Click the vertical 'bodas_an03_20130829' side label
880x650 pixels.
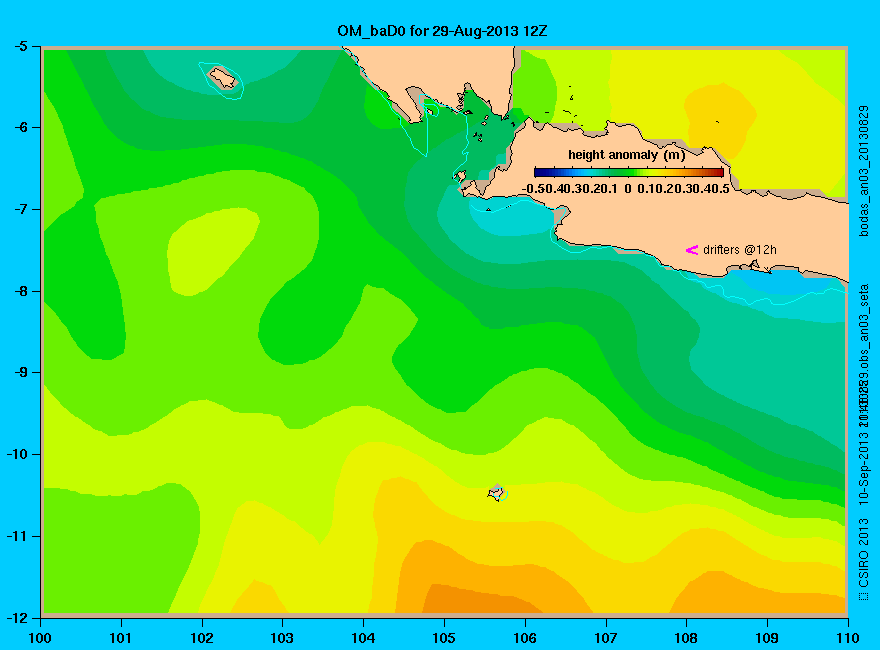(864, 171)
